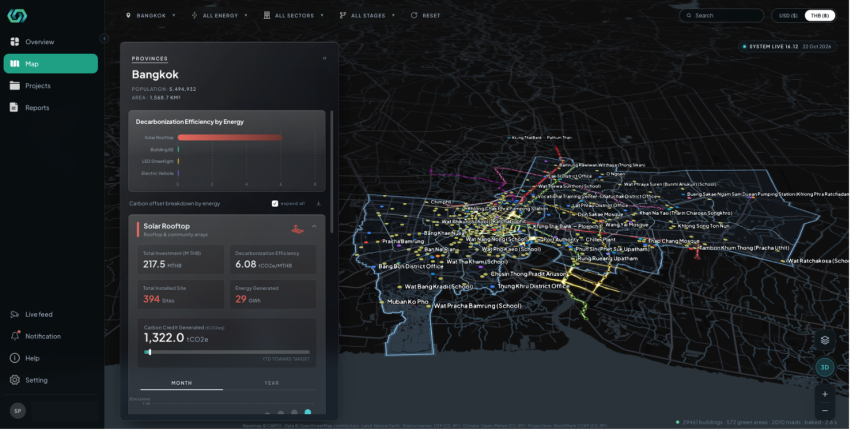Open the Bangkok location dropdown
Viewport: 850px width, 430px height.
pos(151,16)
